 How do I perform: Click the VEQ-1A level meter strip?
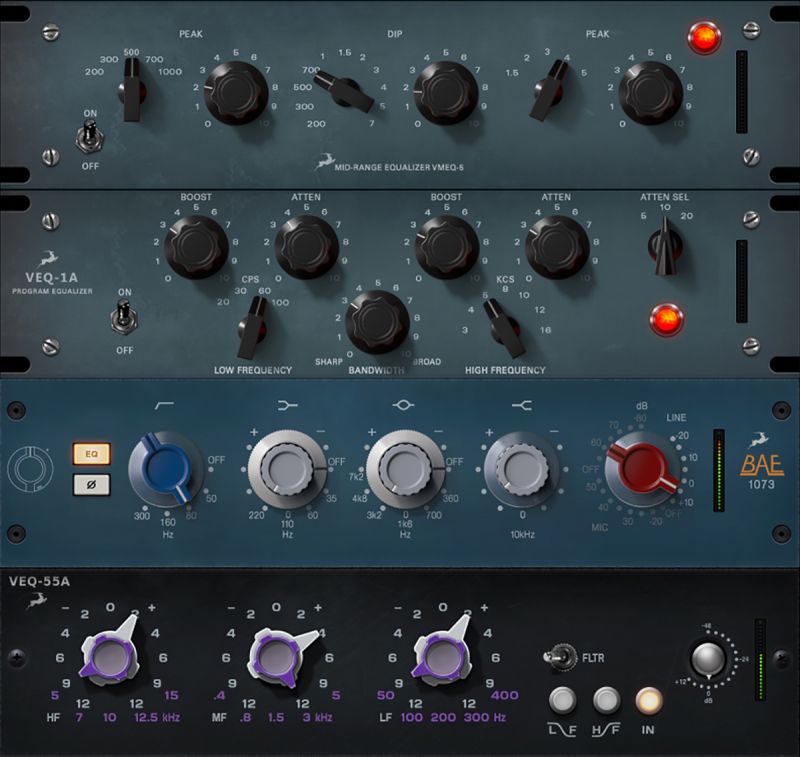pos(741,281)
